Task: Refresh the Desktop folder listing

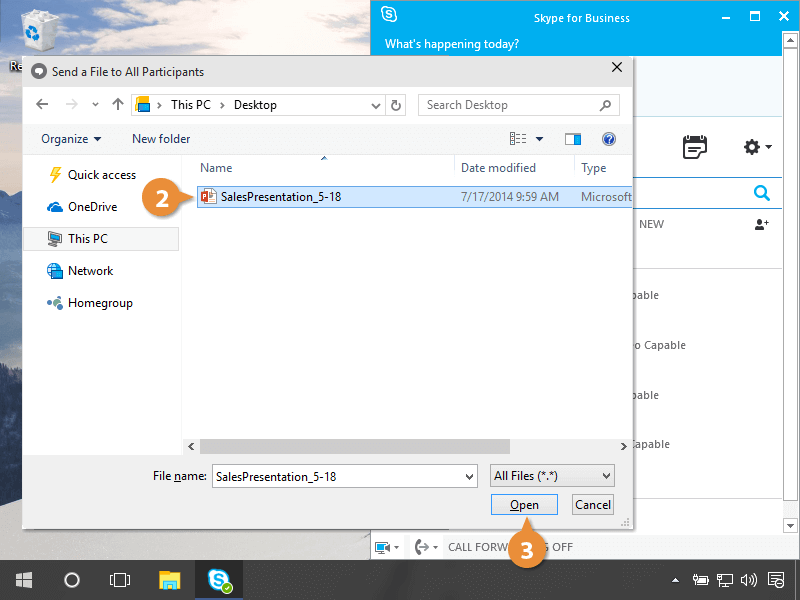Action: coord(397,105)
